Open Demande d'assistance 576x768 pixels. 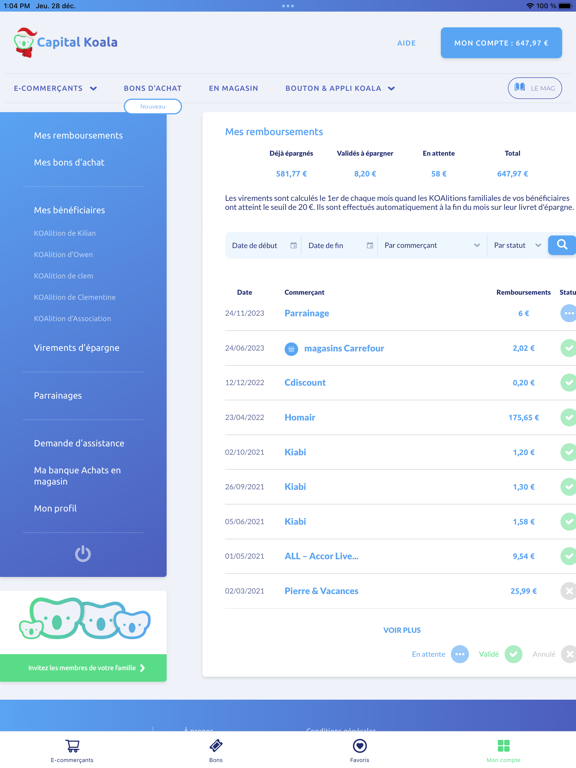coord(79,443)
